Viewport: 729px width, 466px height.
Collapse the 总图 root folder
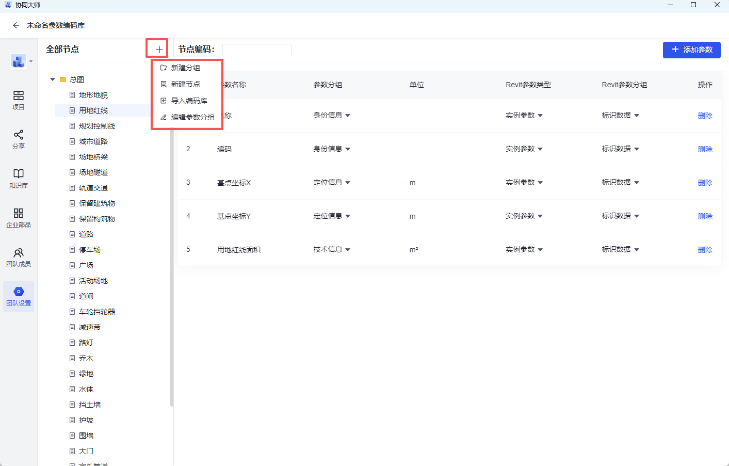tap(52, 79)
